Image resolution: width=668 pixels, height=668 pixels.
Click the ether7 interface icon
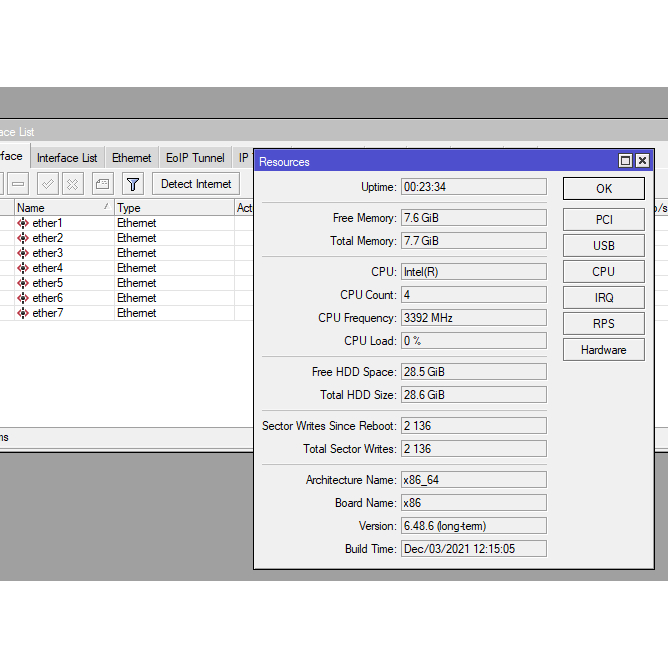tap(23, 313)
